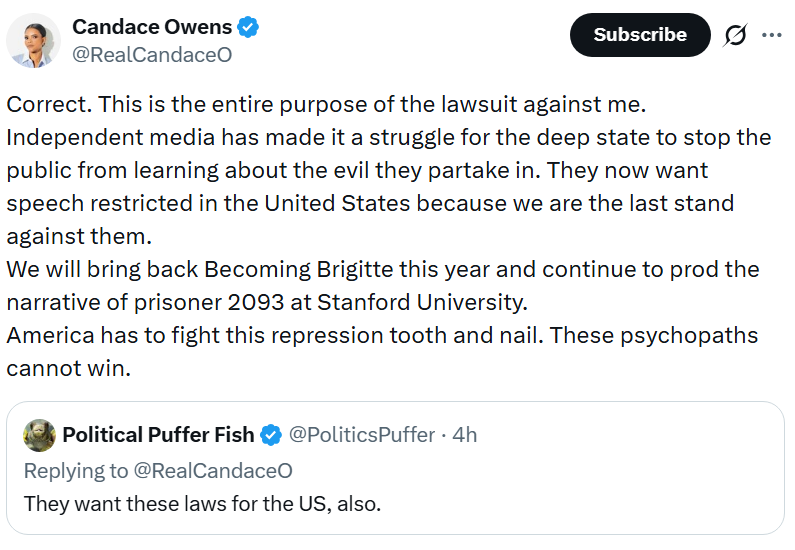Open Candace Owens profile avatar
Viewport: 795px width, 550px height.
34,41
